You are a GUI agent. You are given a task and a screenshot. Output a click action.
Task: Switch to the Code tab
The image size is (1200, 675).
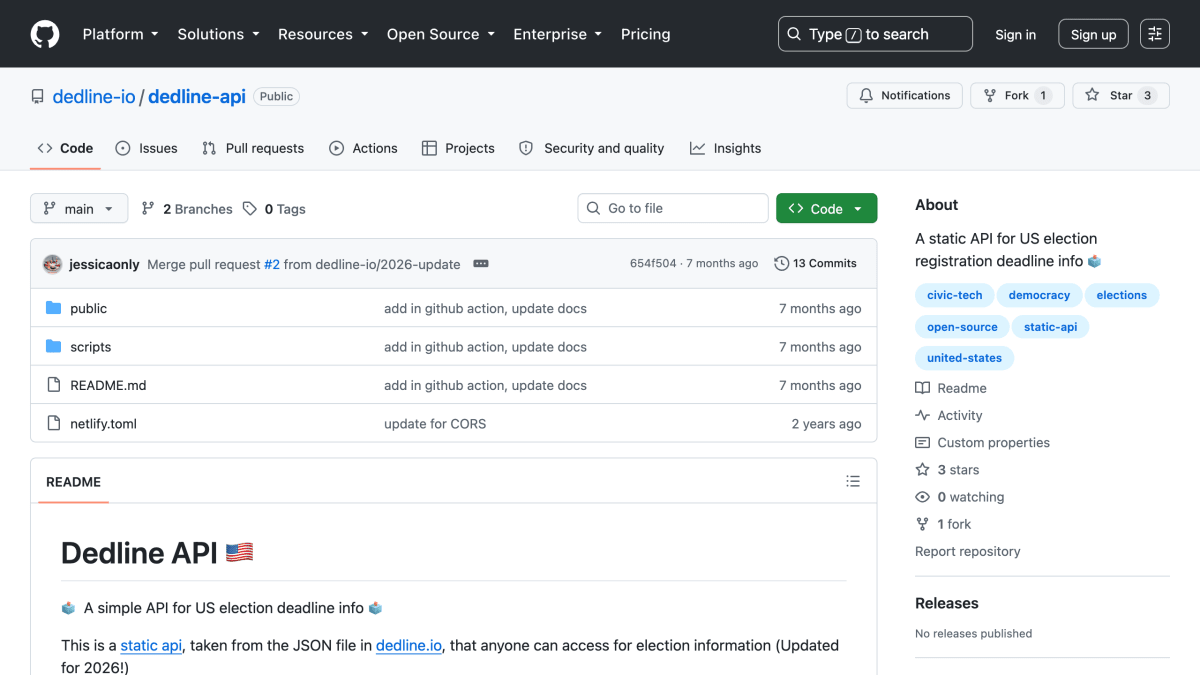65,148
